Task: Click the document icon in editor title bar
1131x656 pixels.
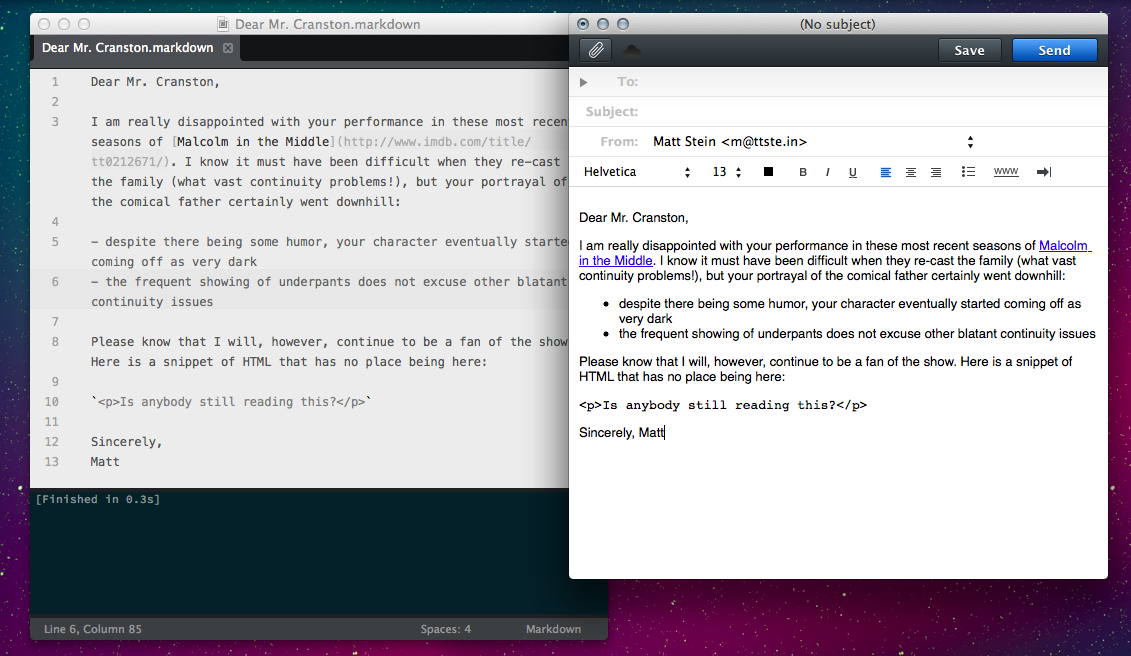Action: [x=224, y=24]
